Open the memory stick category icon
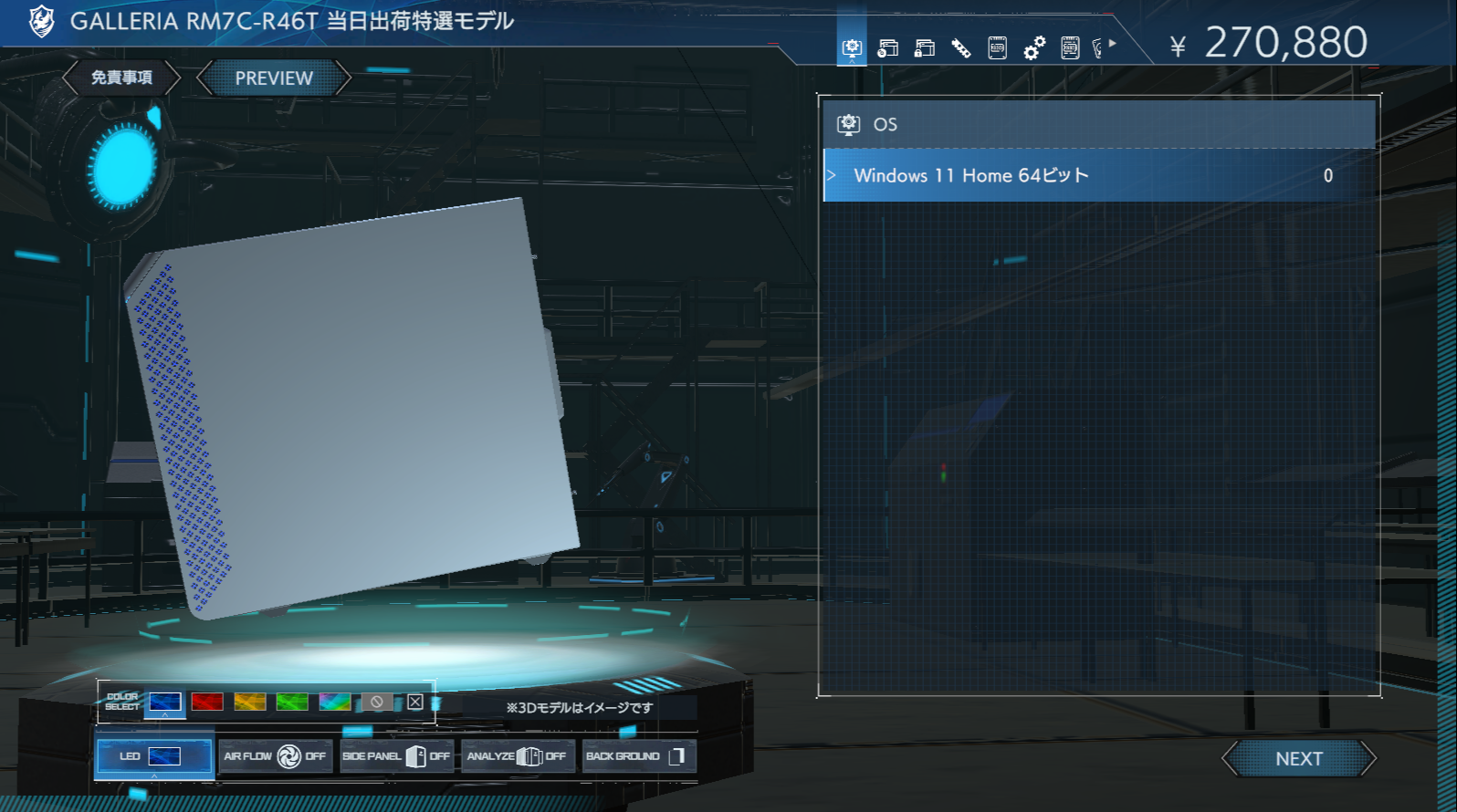This screenshot has height=812, width=1457. [960, 47]
